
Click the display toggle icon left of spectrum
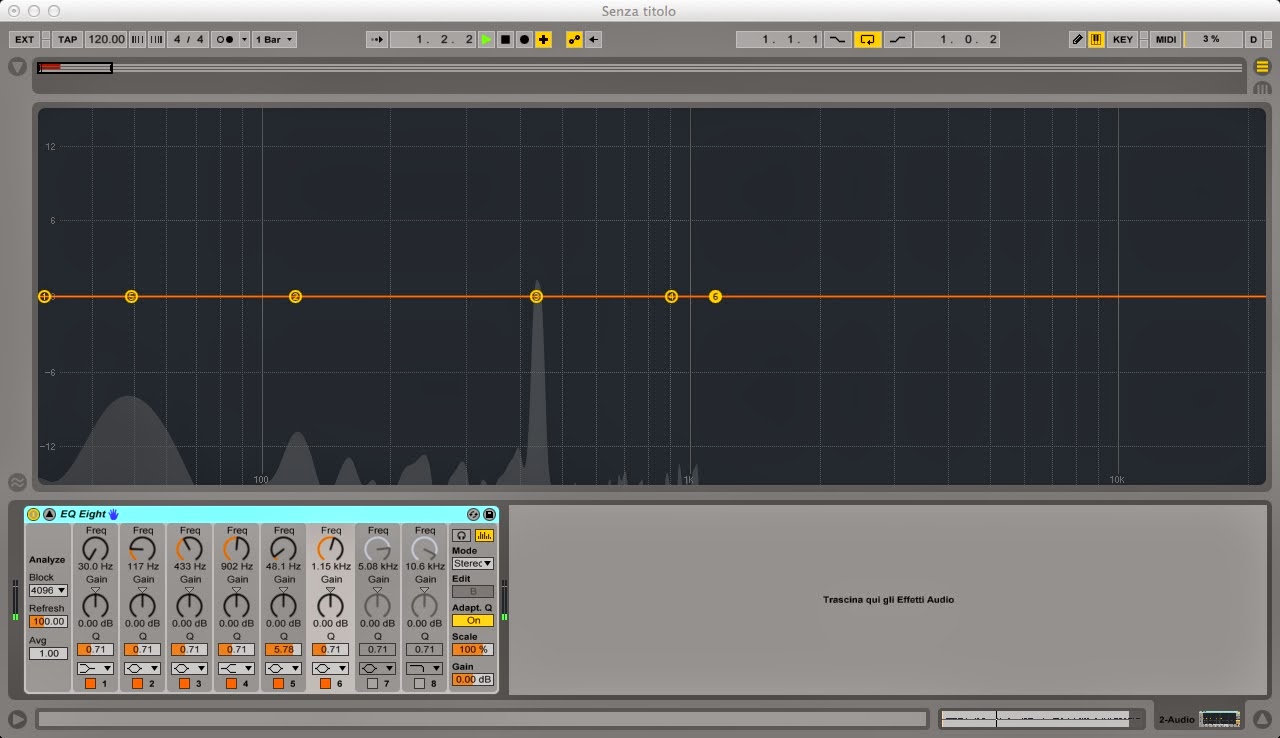pos(17,481)
